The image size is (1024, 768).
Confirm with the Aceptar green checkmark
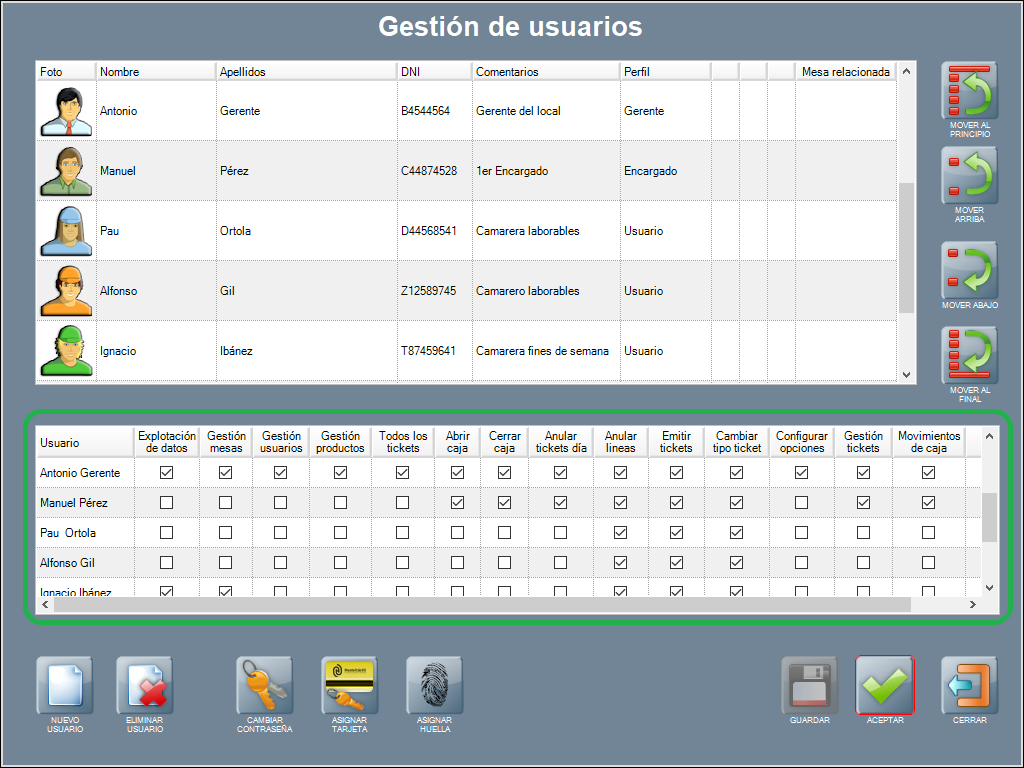885,685
